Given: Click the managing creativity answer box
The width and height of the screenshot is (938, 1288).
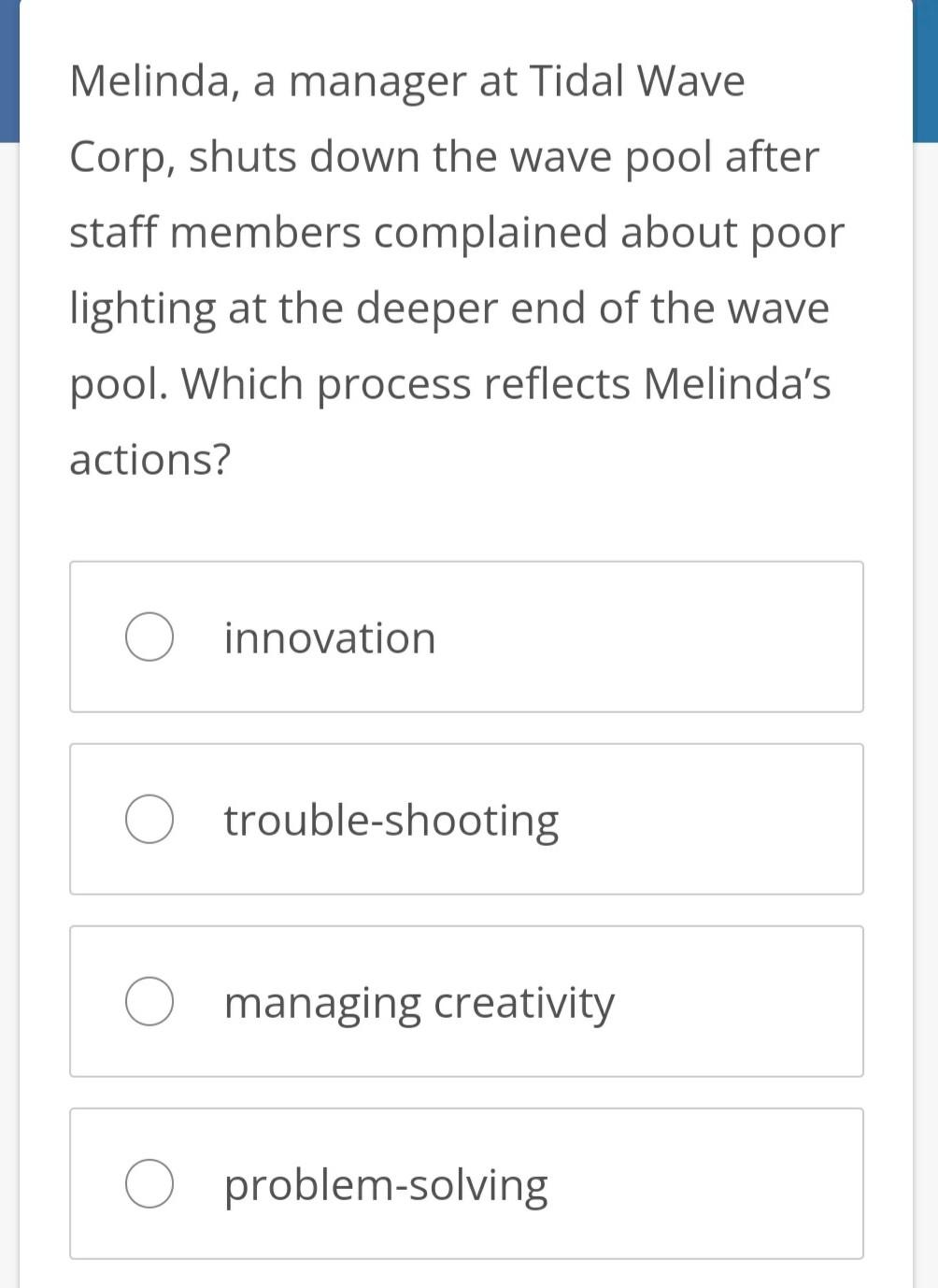Looking at the screenshot, I should (x=467, y=1000).
